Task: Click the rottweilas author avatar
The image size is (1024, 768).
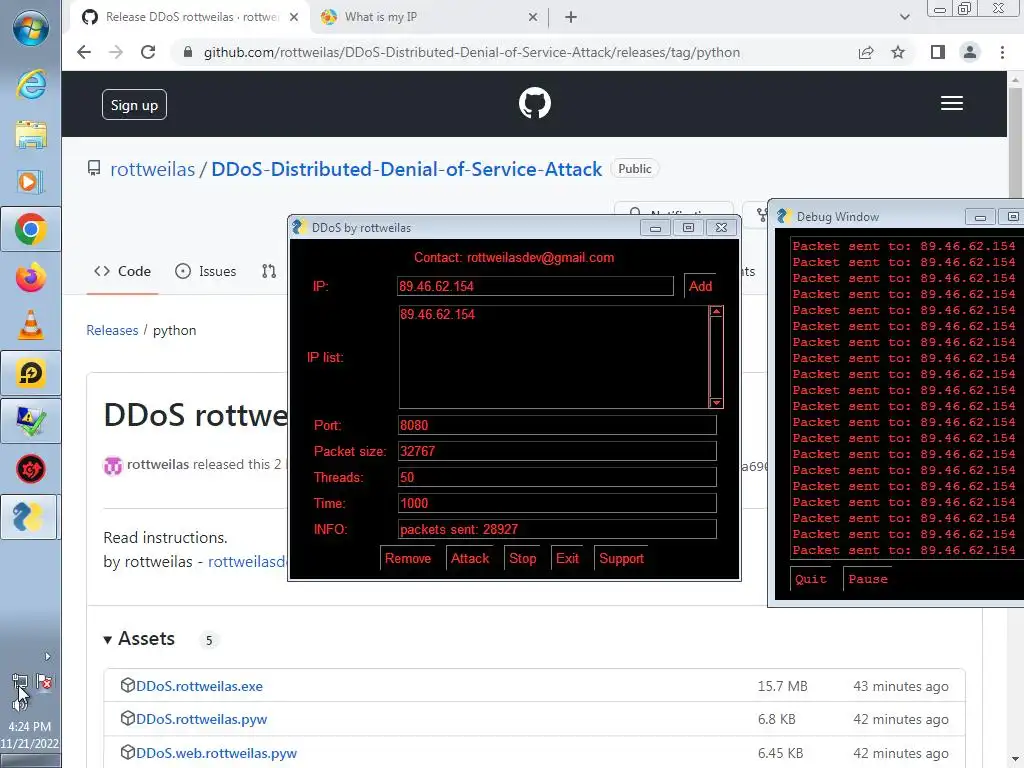Action: point(113,466)
